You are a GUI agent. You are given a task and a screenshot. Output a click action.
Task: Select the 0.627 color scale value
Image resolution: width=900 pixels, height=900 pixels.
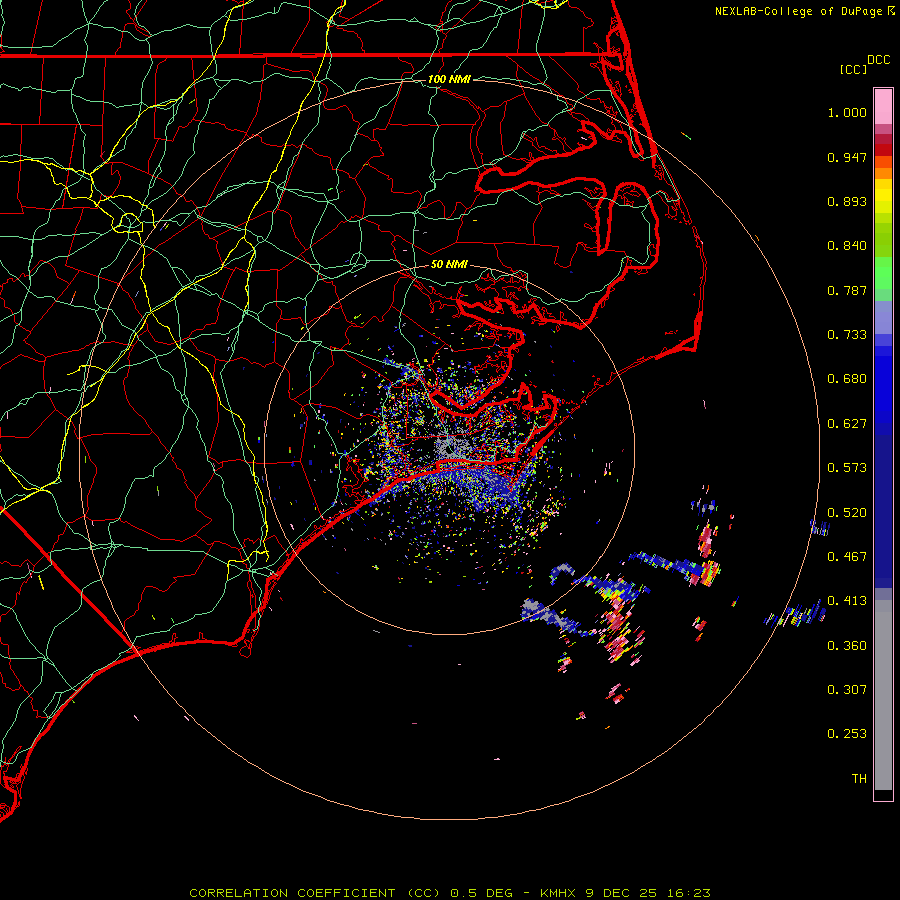[847, 424]
